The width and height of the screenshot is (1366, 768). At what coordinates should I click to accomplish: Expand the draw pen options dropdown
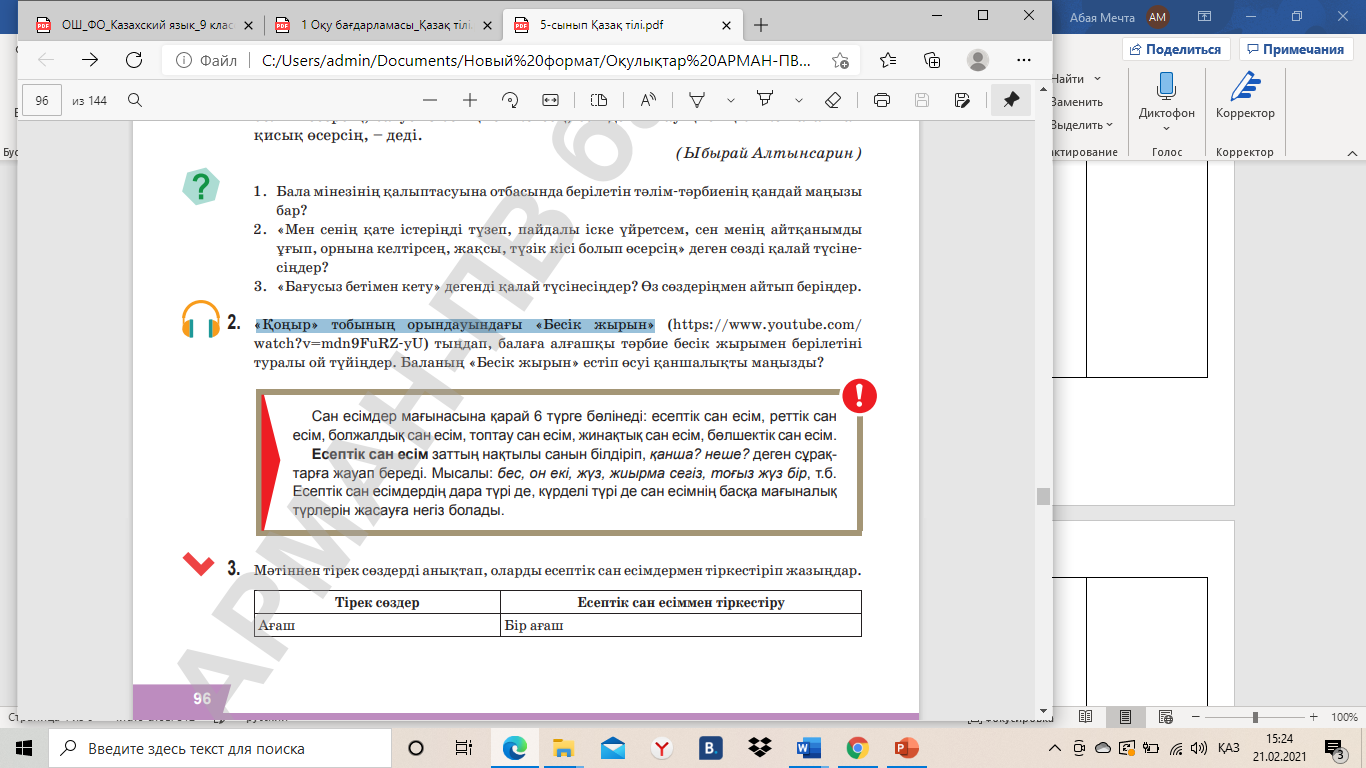click(x=731, y=100)
